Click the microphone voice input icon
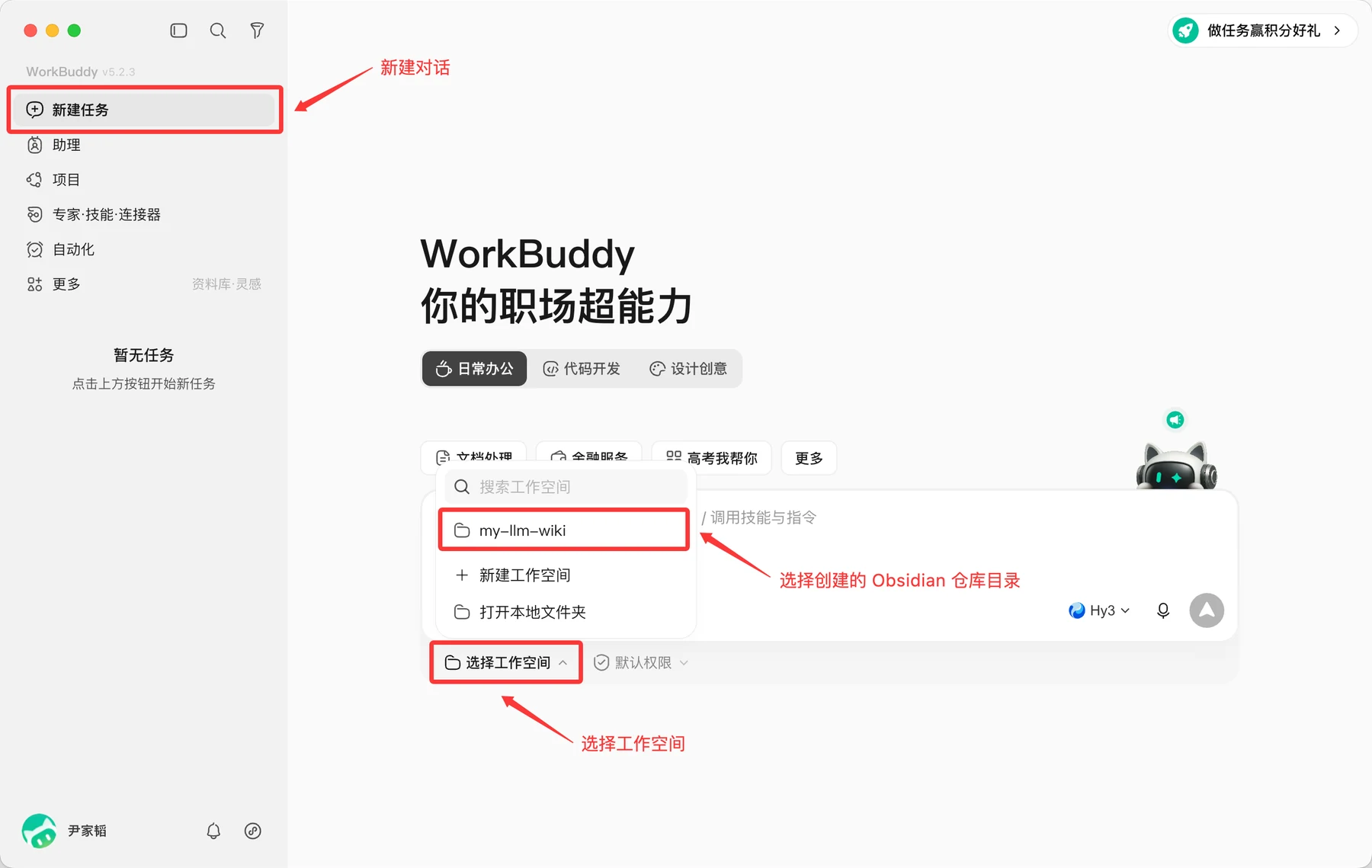The width and height of the screenshot is (1372, 868). tap(1163, 610)
